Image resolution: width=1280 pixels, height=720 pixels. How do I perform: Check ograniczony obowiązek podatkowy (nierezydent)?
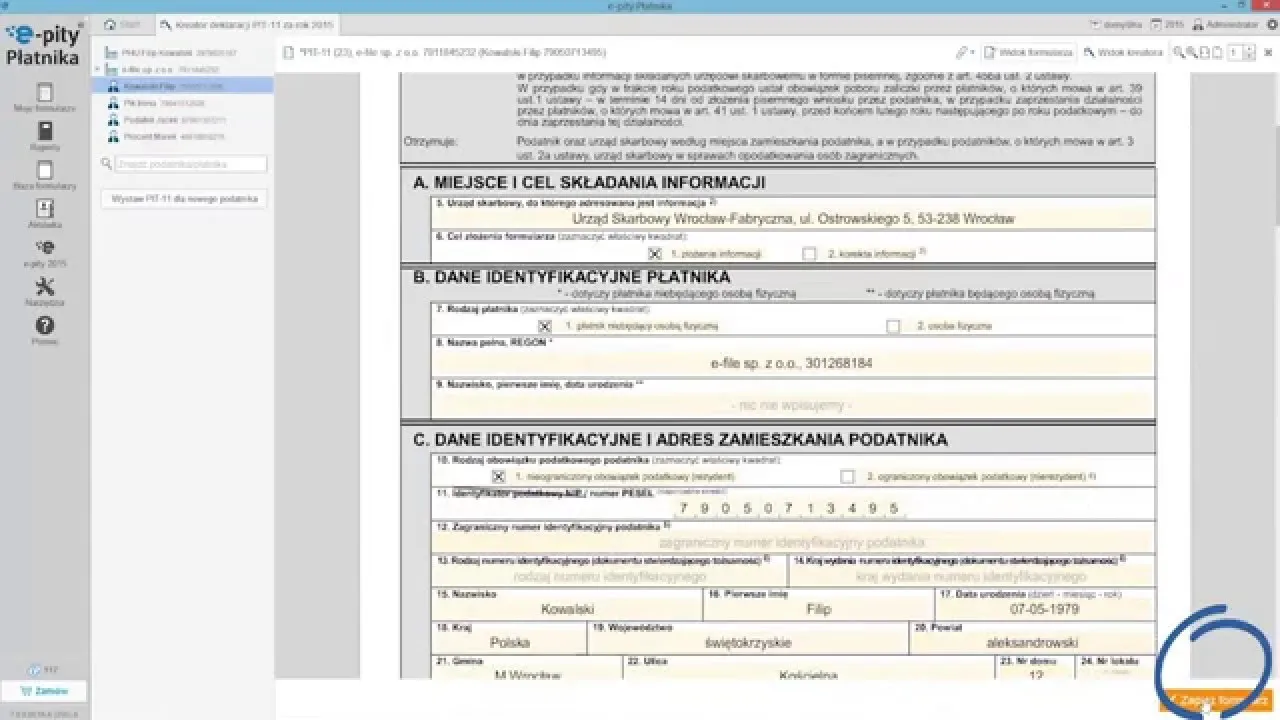(848, 476)
